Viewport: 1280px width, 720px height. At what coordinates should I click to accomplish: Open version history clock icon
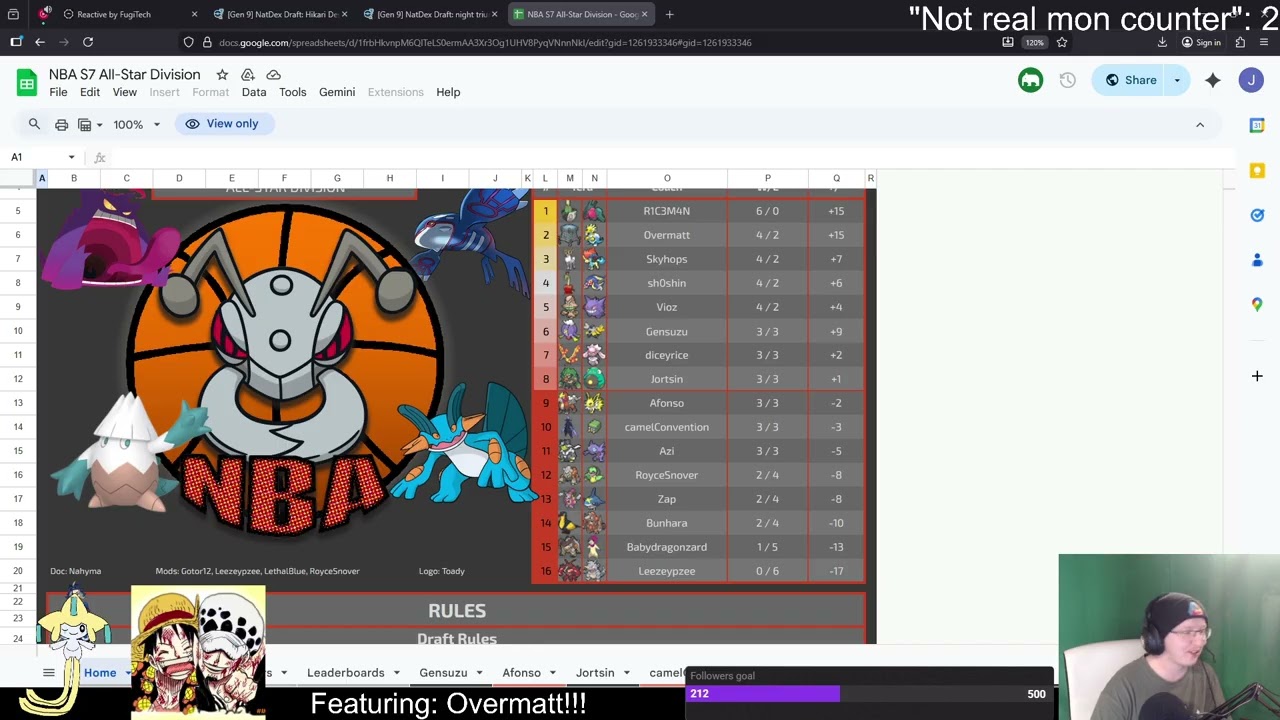(x=1068, y=80)
